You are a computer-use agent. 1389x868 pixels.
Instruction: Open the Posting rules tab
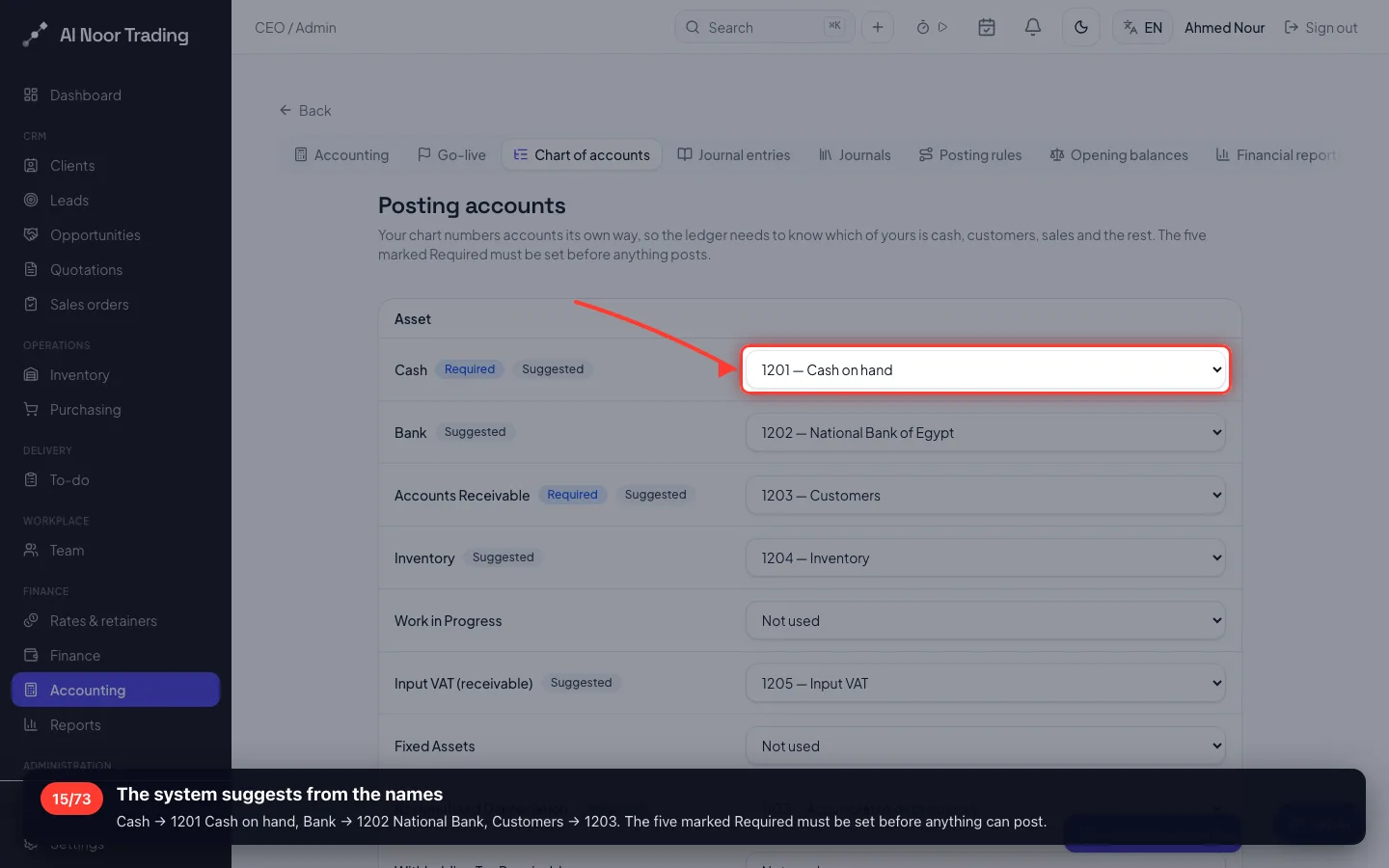coord(970,155)
